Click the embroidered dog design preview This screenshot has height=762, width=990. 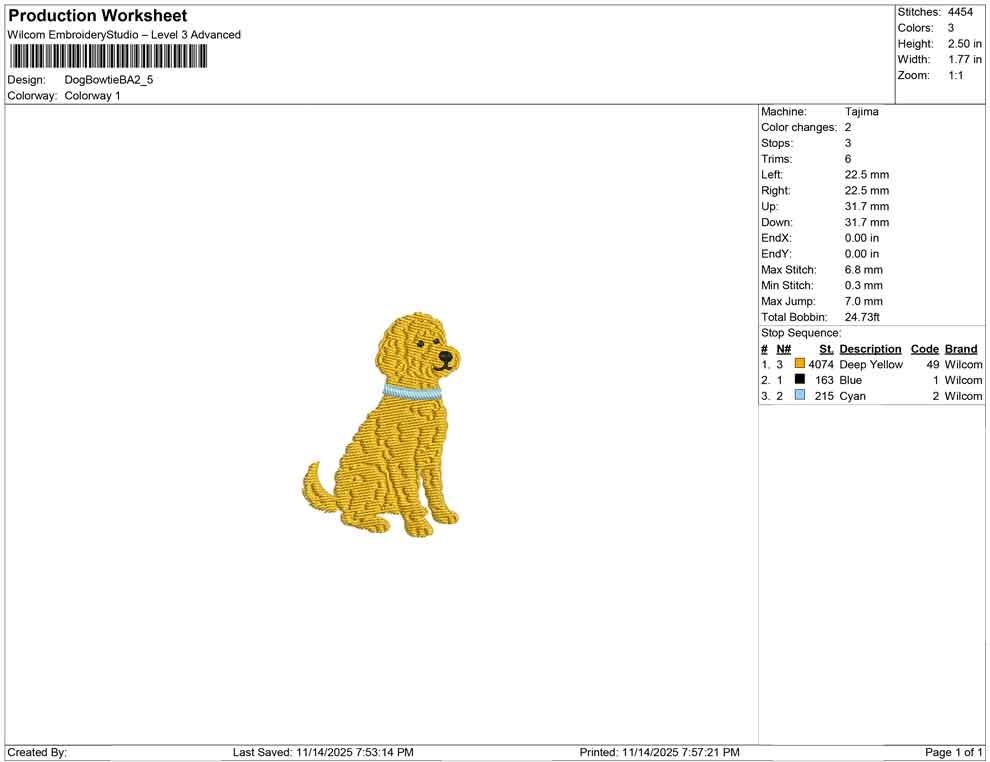pyautogui.click(x=382, y=424)
